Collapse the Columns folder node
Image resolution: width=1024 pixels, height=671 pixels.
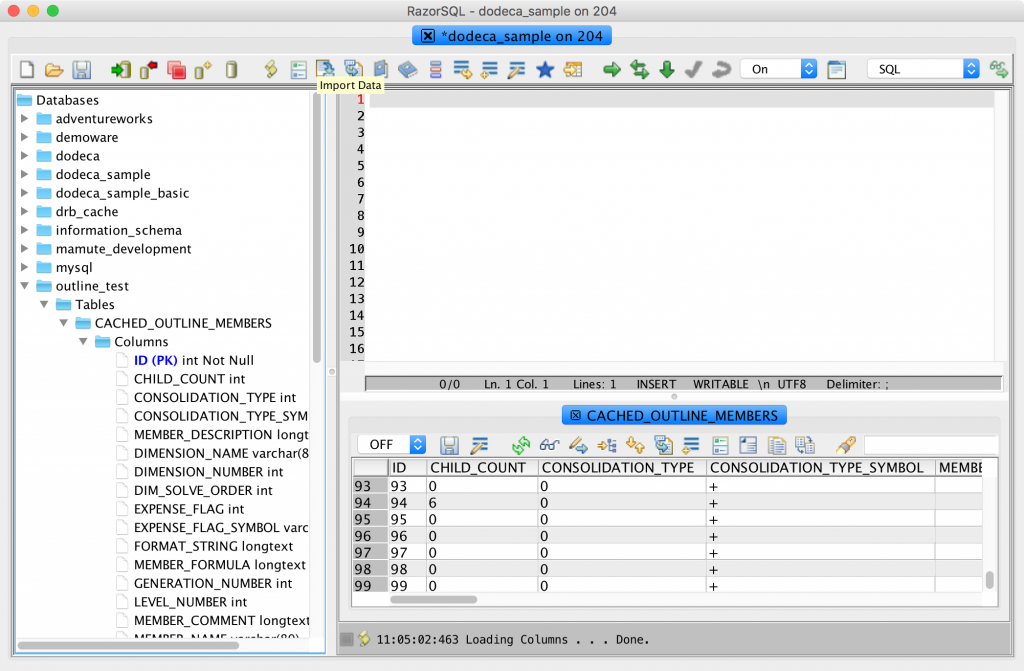tap(84, 342)
